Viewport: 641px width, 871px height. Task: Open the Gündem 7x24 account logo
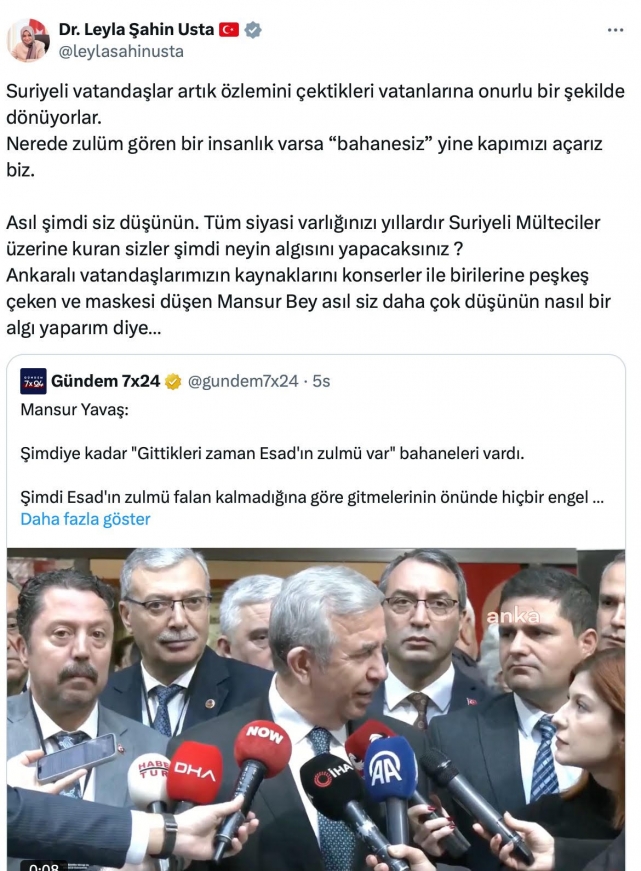click(x=33, y=381)
